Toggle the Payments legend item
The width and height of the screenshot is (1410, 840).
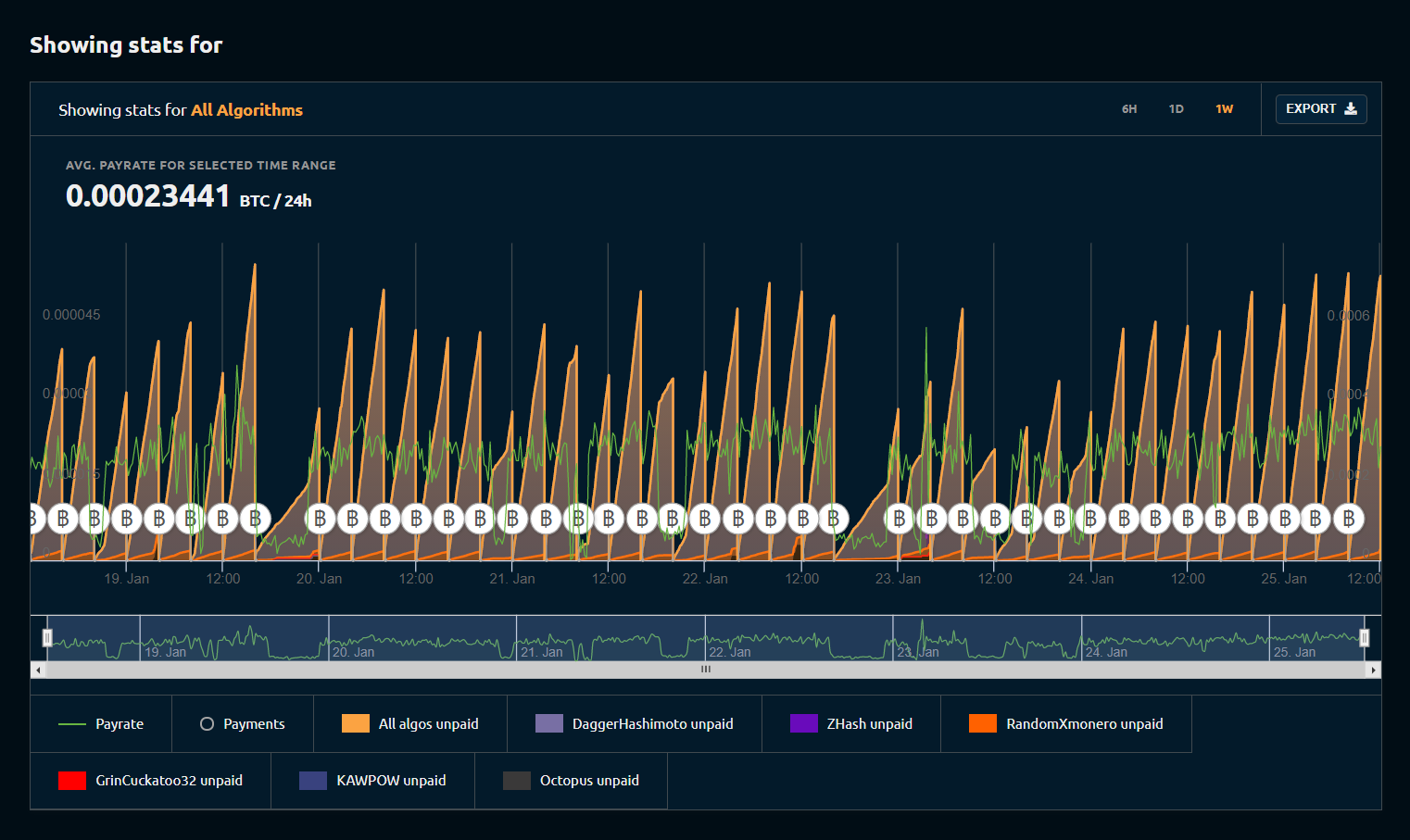tap(243, 724)
